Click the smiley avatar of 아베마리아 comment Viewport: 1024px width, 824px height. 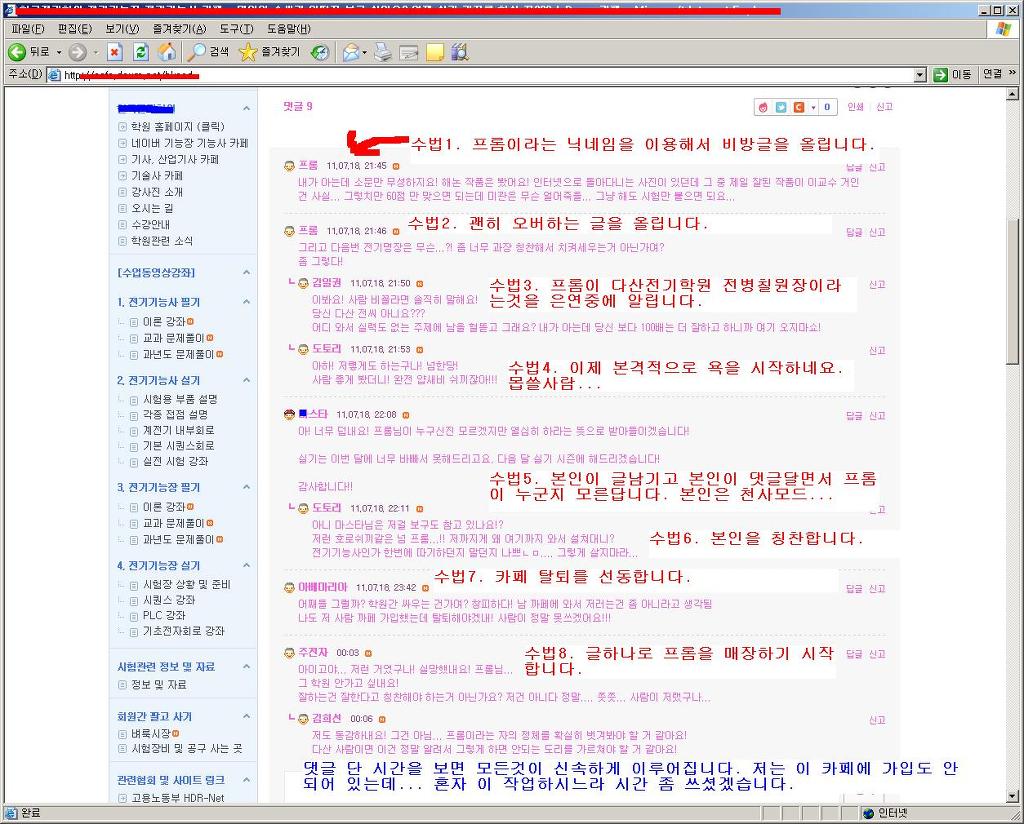pyautogui.click(x=289, y=588)
